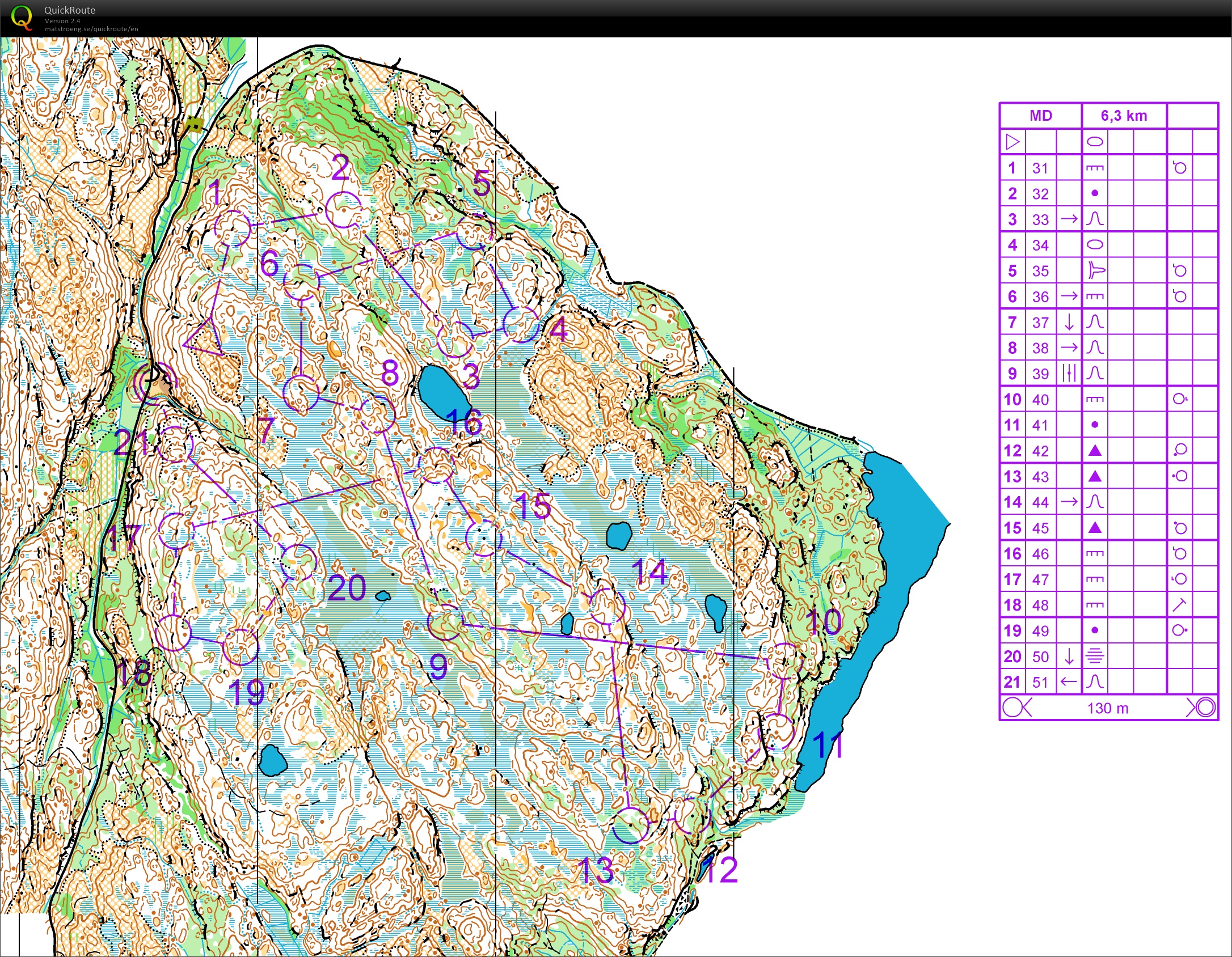The width and height of the screenshot is (1232, 957).
Task: Click the finish symbol at table bottom right
Action: click(1201, 708)
